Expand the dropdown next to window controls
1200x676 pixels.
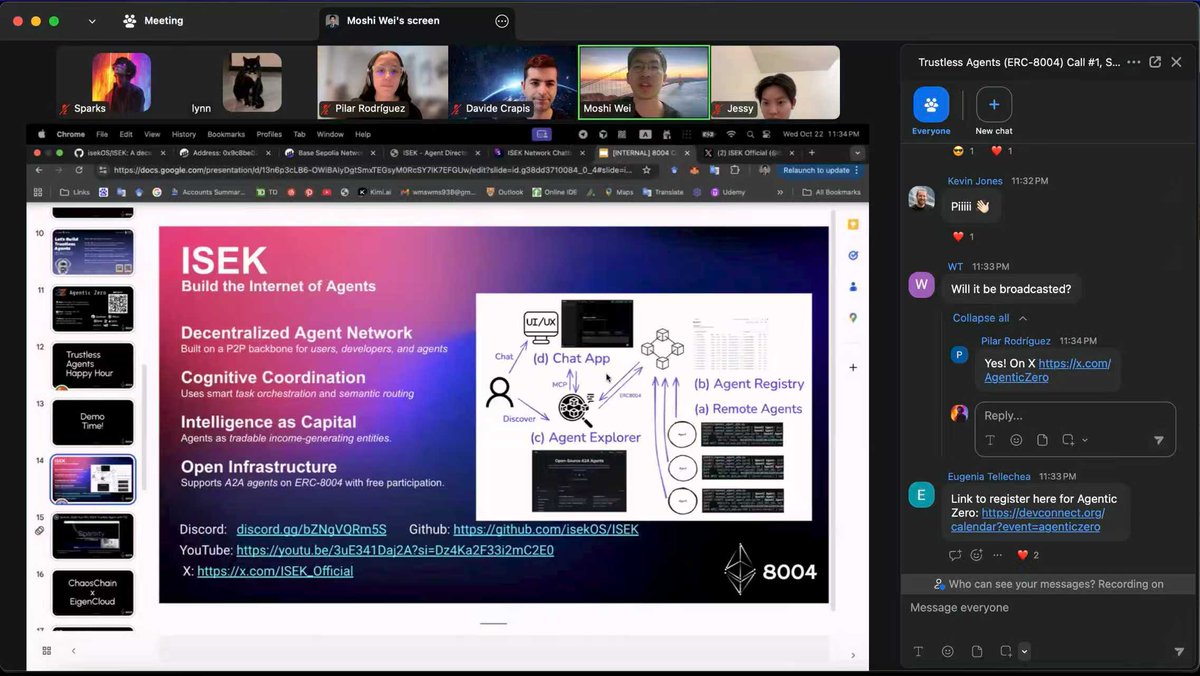92,21
